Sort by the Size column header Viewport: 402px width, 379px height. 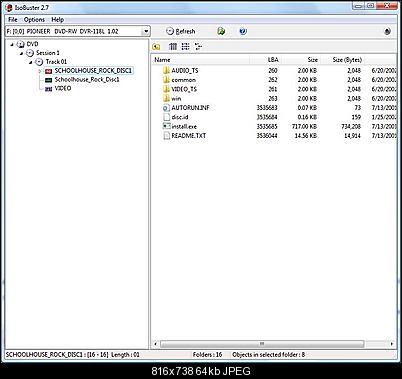[301, 60]
